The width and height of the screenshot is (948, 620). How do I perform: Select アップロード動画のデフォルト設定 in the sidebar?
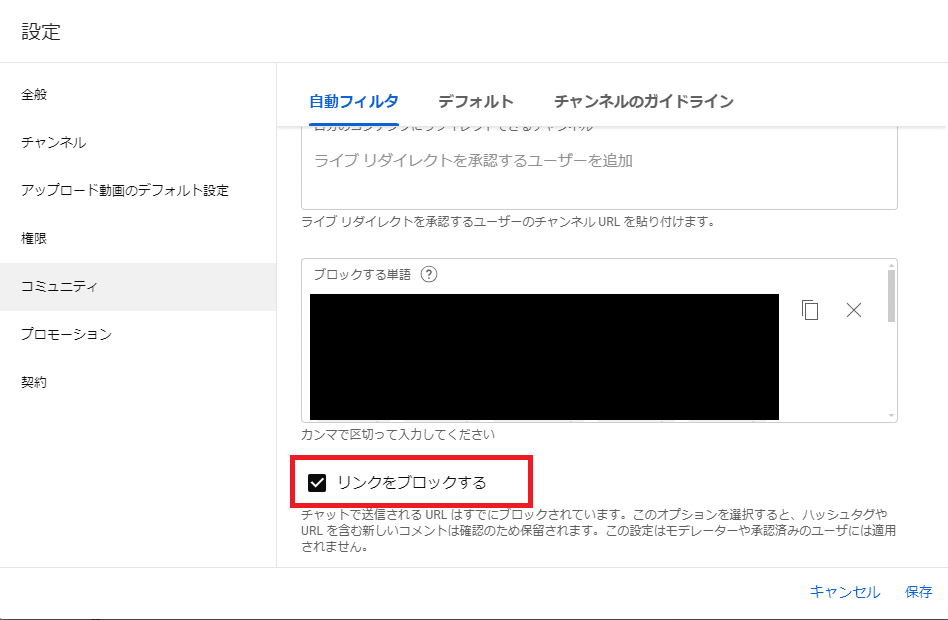(110, 189)
